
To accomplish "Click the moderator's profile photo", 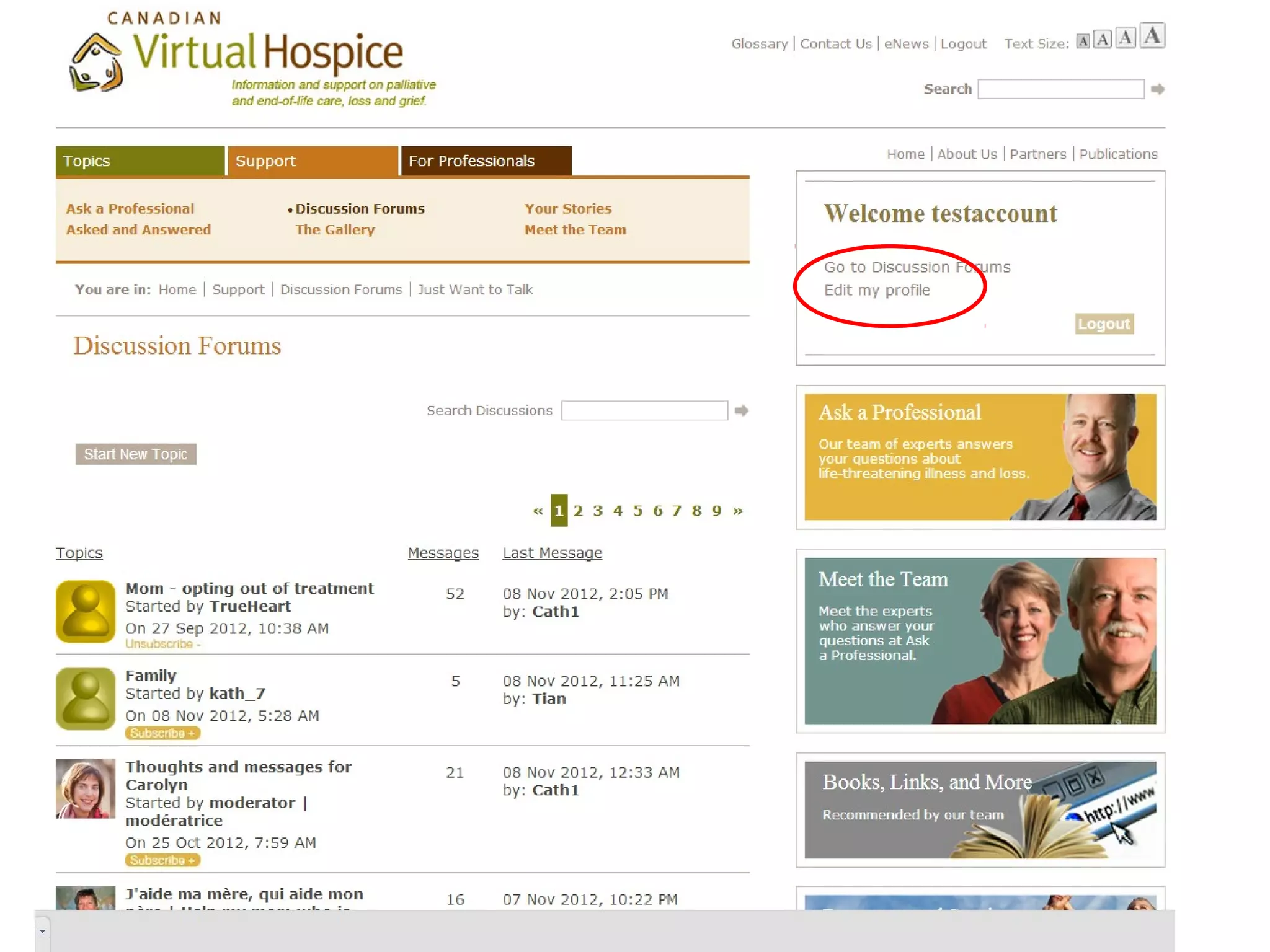I will pos(86,788).
